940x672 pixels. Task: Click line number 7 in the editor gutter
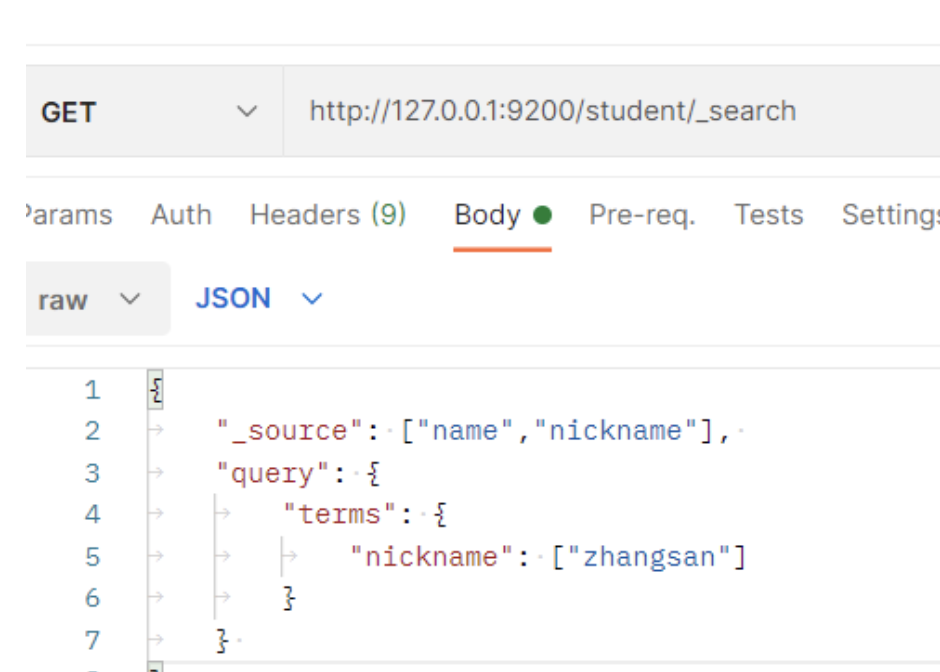[93, 640]
